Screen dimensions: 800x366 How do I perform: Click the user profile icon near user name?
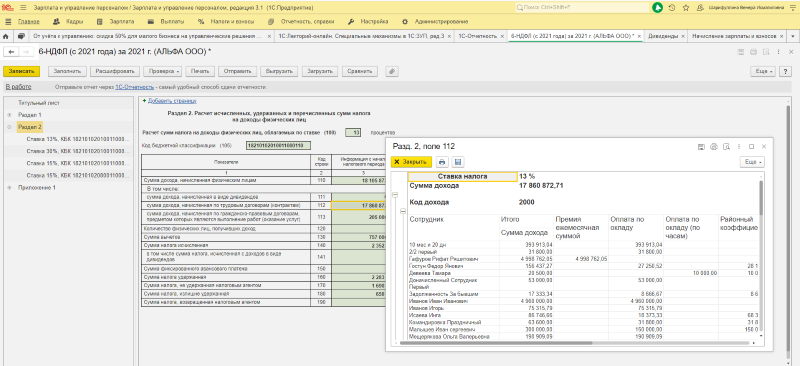pyautogui.click(x=700, y=8)
